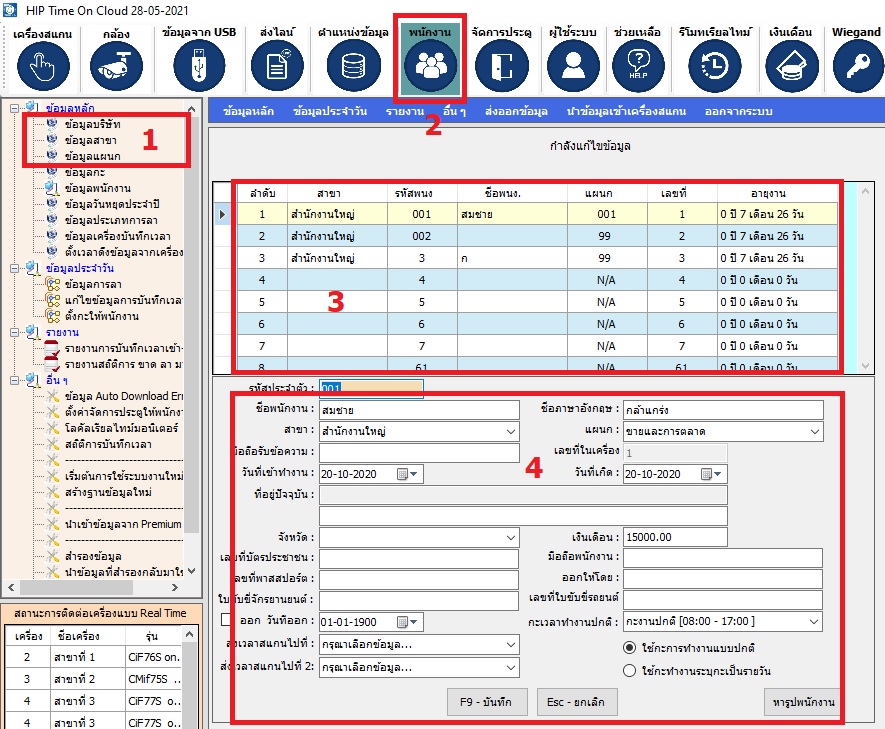Tick the ออก checkbox

226,620
